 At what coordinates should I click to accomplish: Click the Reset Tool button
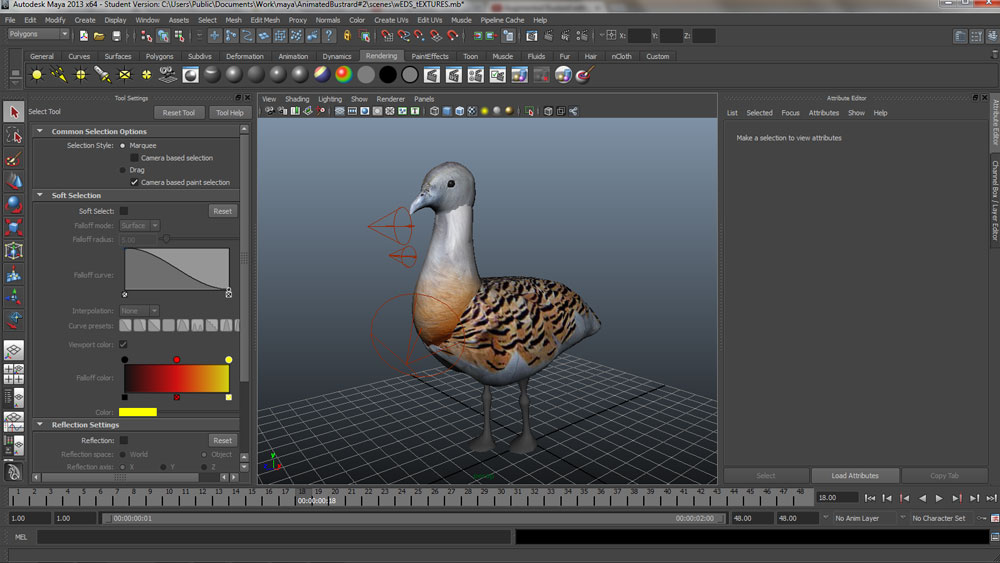[x=179, y=113]
